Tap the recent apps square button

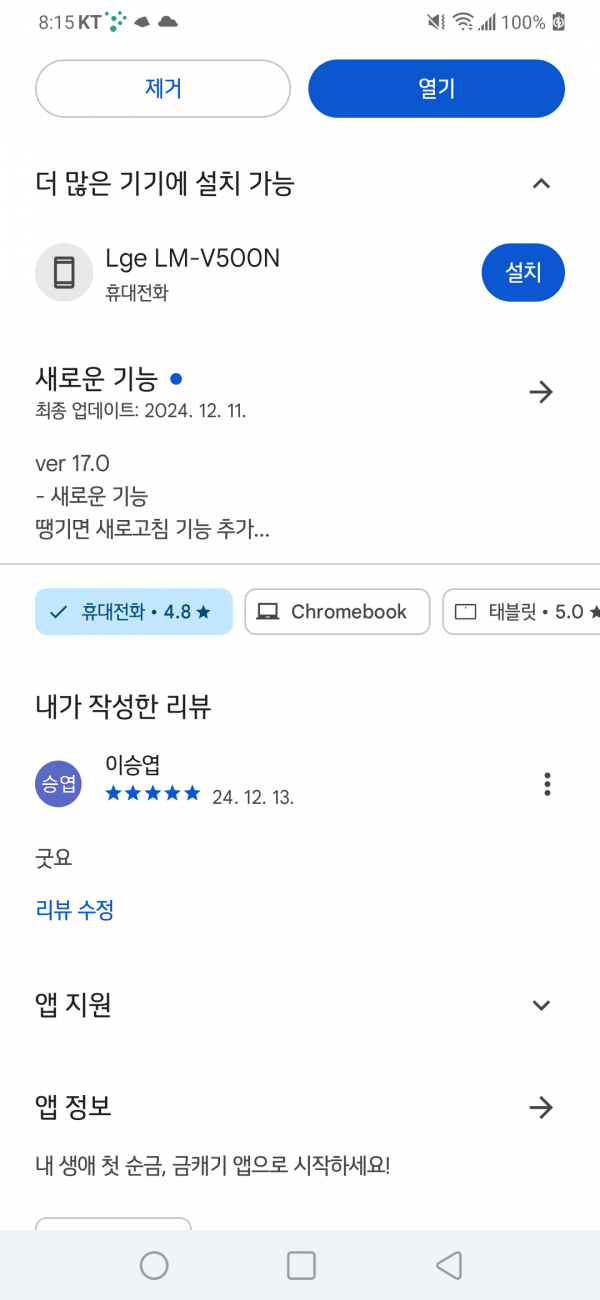tap(301, 1265)
